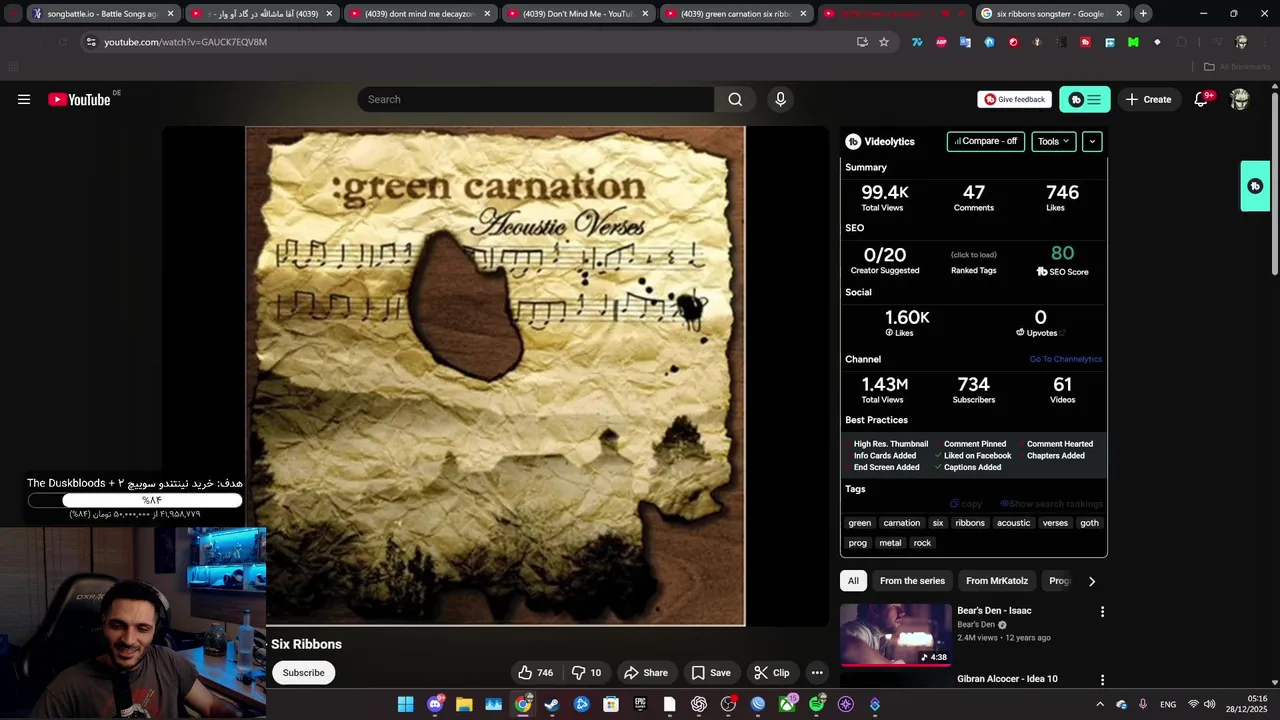Select the 'From the series' filter chip
Image resolution: width=1280 pixels, height=720 pixels.
912,581
